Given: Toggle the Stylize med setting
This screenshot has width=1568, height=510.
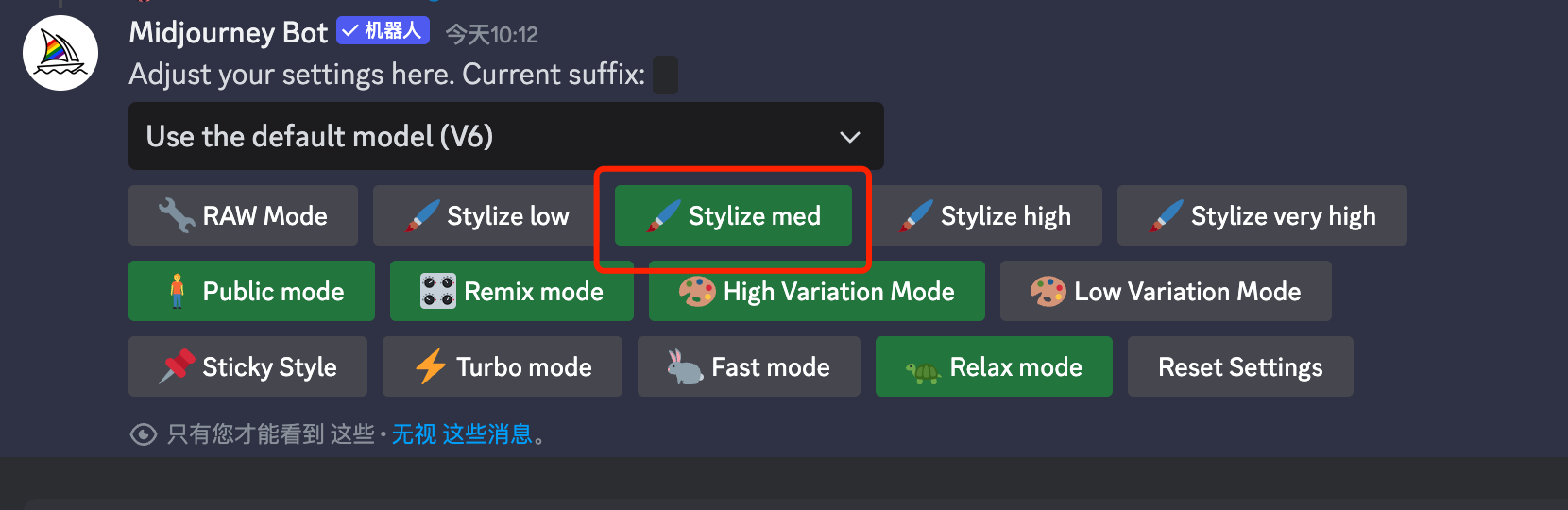Looking at the screenshot, I should pyautogui.click(x=733, y=215).
